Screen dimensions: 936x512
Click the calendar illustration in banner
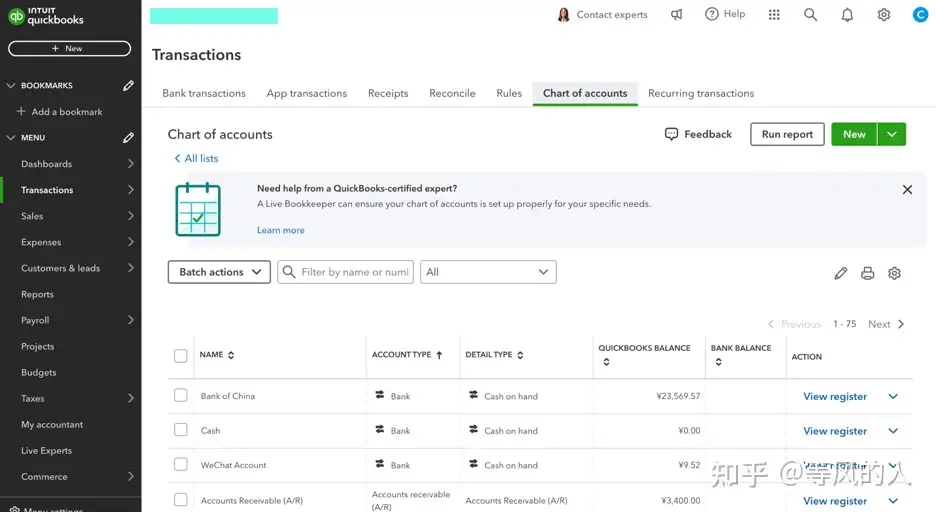[x=198, y=209]
